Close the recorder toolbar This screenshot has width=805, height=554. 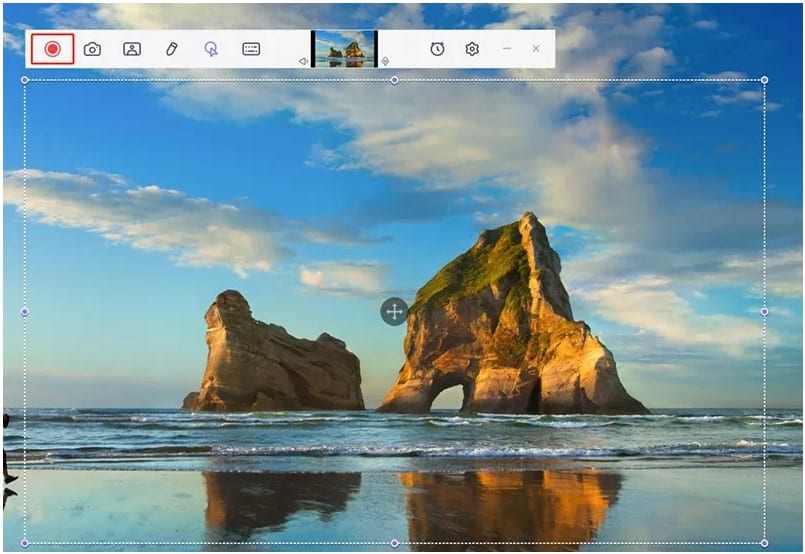click(x=536, y=48)
